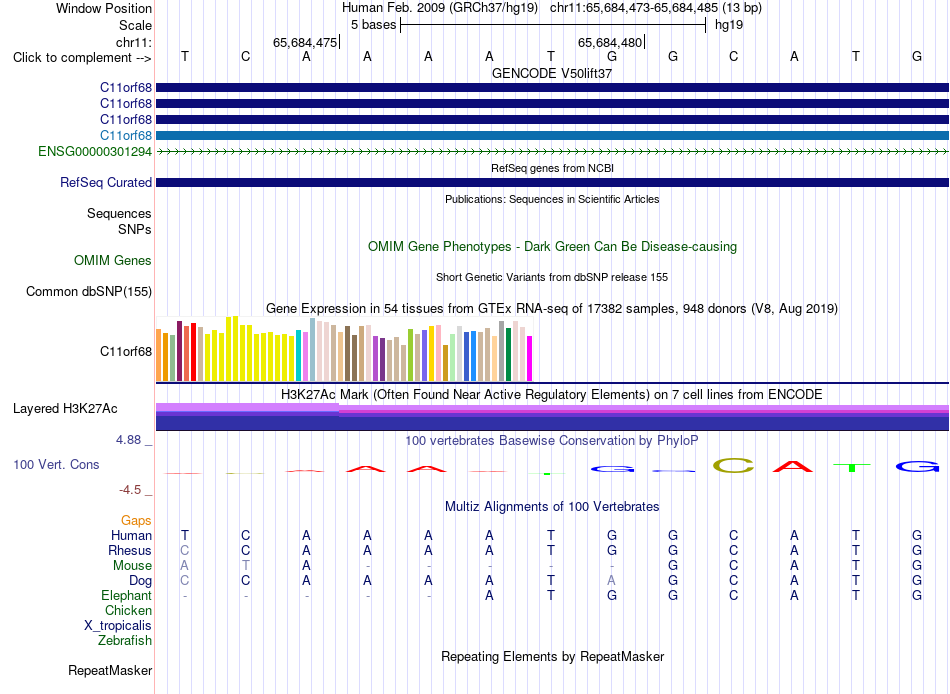Click the GENCODE V50lift37 track title
The width and height of the screenshot is (950, 694).
[552, 73]
